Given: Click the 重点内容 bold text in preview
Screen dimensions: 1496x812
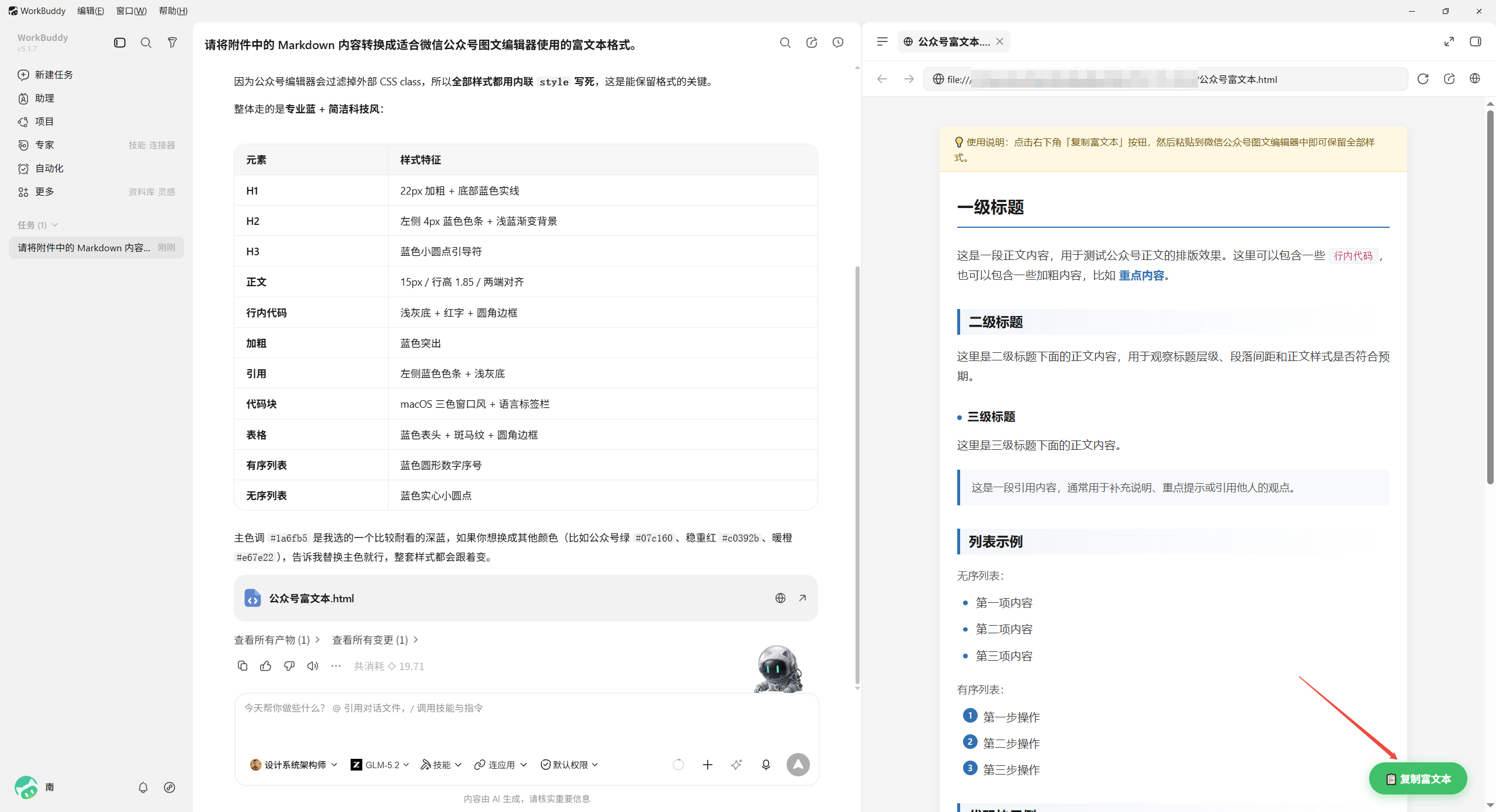Looking at the screenshot, I should (1141, 275).
